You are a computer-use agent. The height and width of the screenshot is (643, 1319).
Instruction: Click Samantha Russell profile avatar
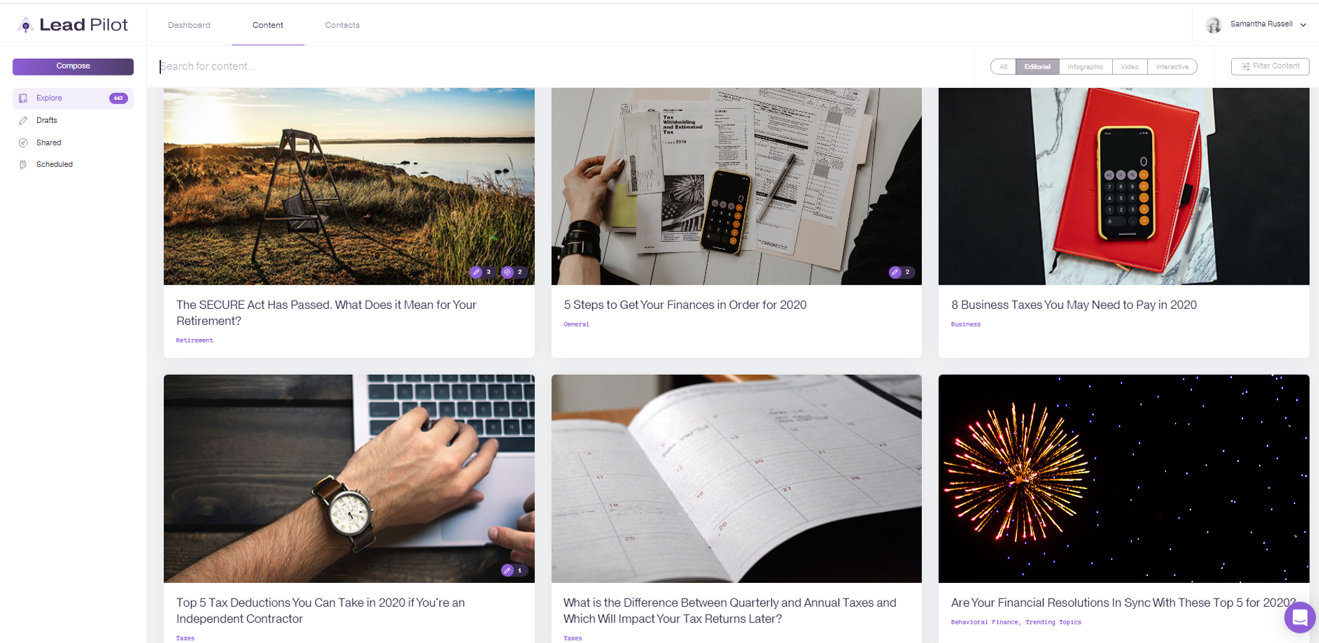[x=1213, y=24]
